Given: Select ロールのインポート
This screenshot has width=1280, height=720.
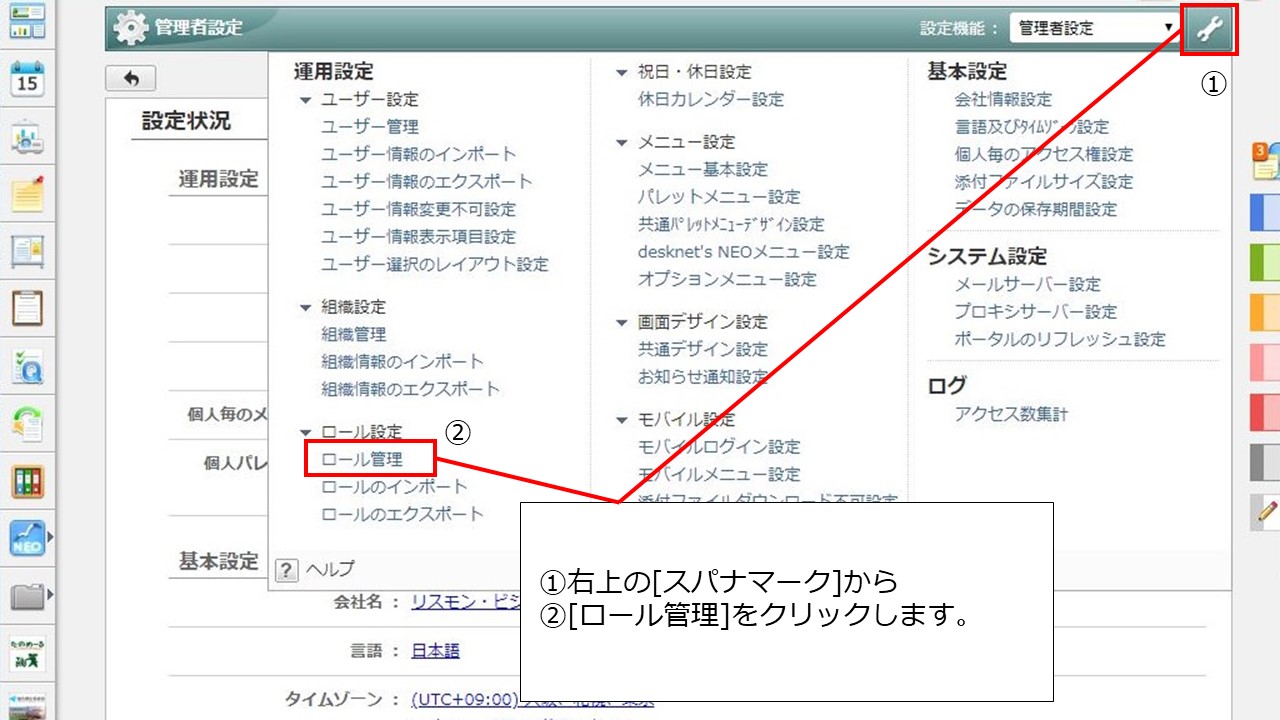Looking at the screenshot, I should pos(394,487).
